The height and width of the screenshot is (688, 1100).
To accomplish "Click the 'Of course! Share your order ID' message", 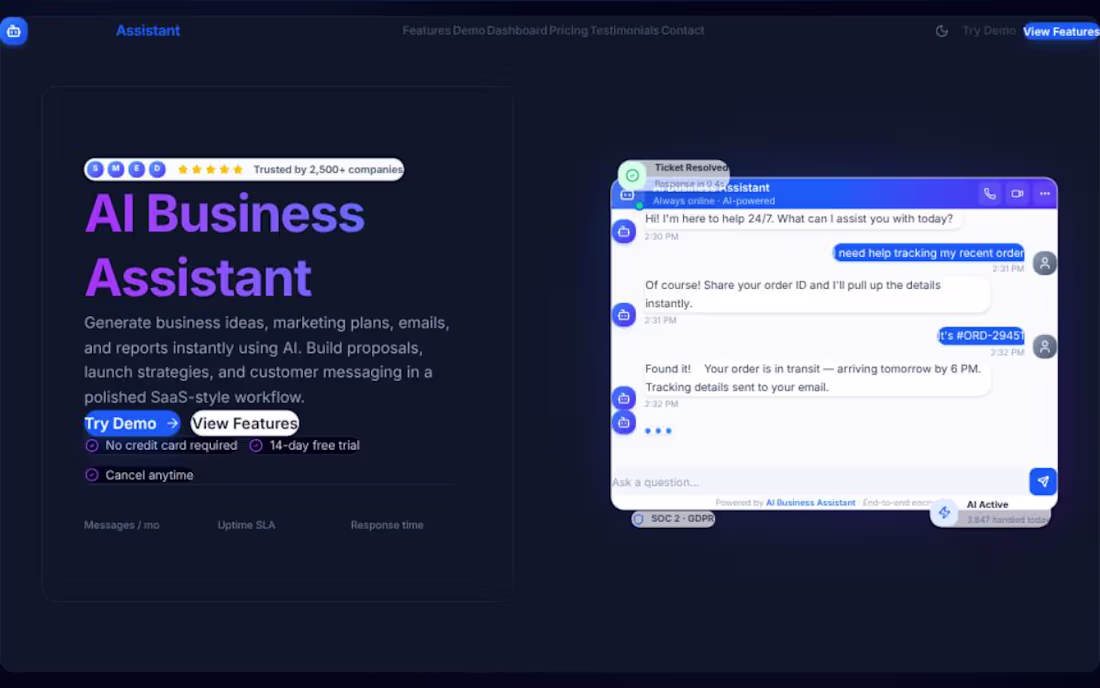I will 817,295.
